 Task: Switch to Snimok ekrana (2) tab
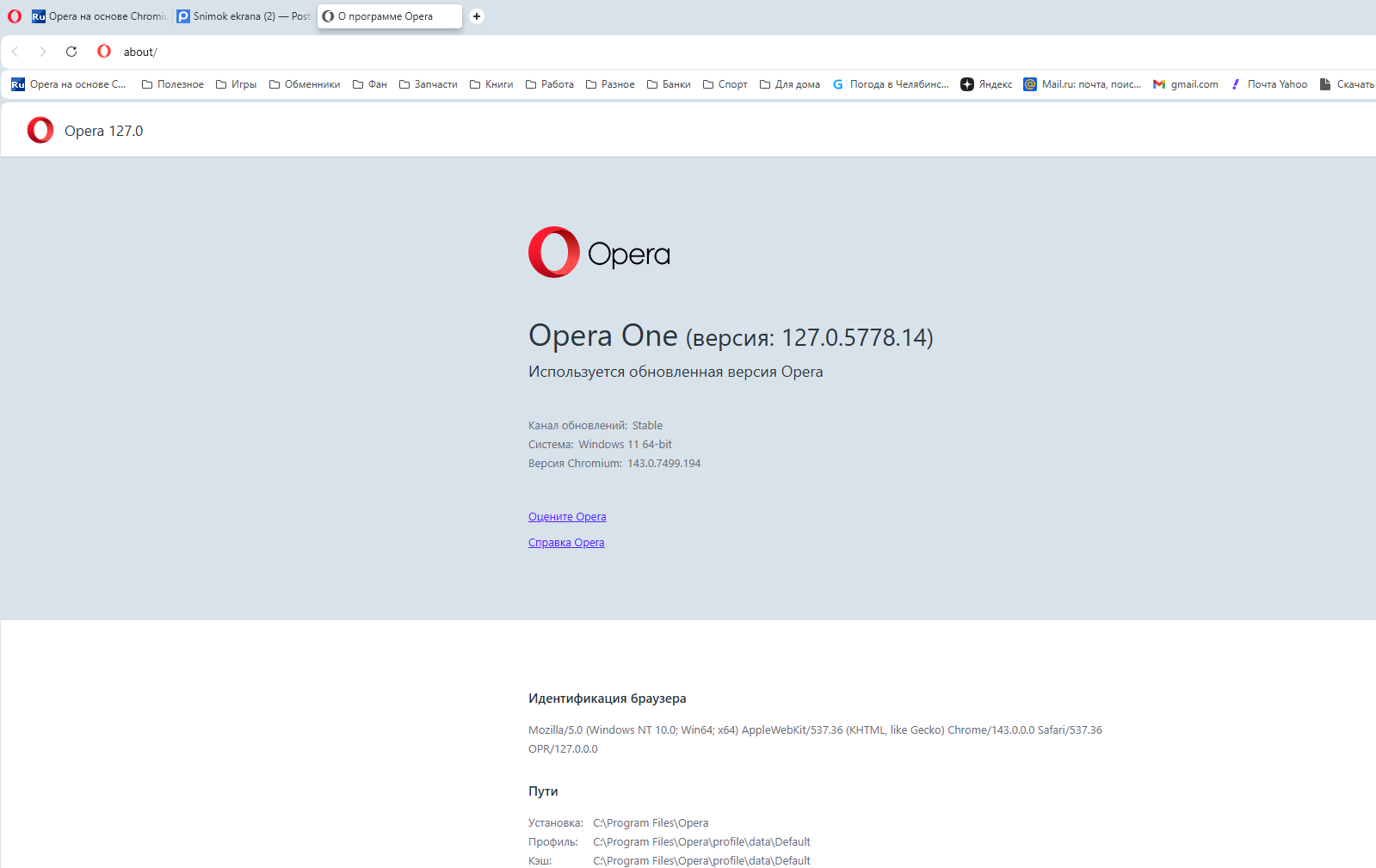pos(244,16)
